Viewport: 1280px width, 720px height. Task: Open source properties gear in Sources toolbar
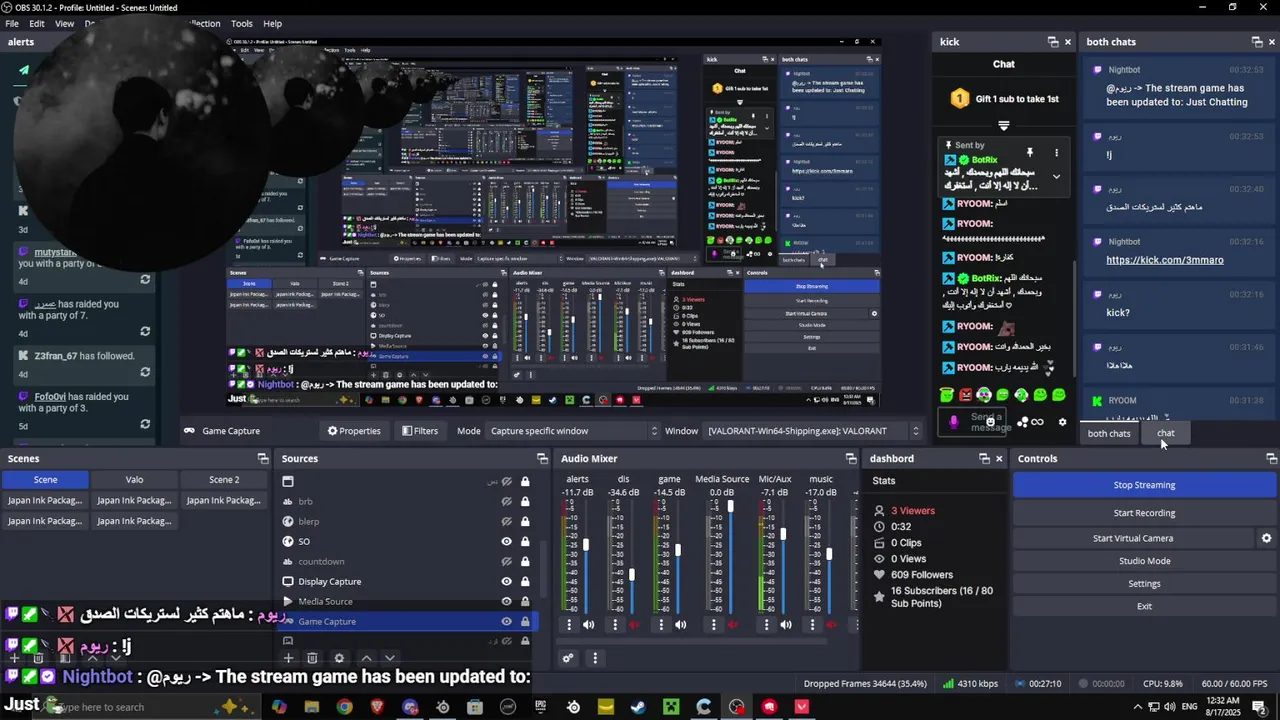pos(339,658)
